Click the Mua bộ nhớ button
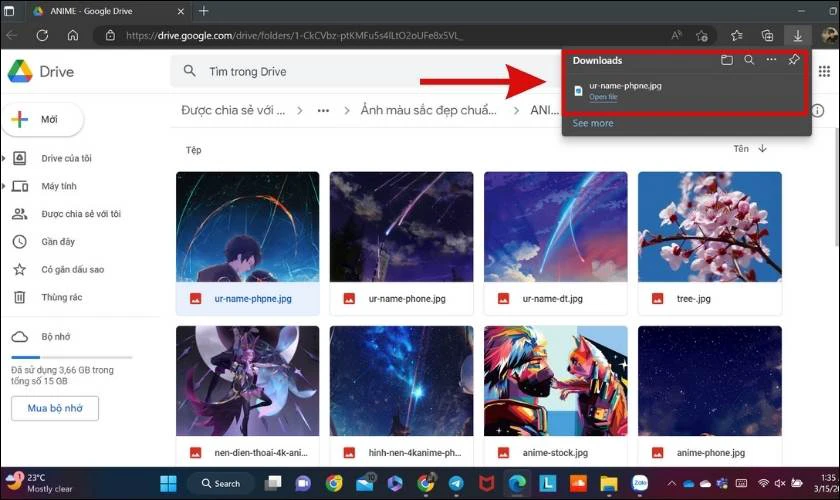The image size is (840, 500). 55,408
